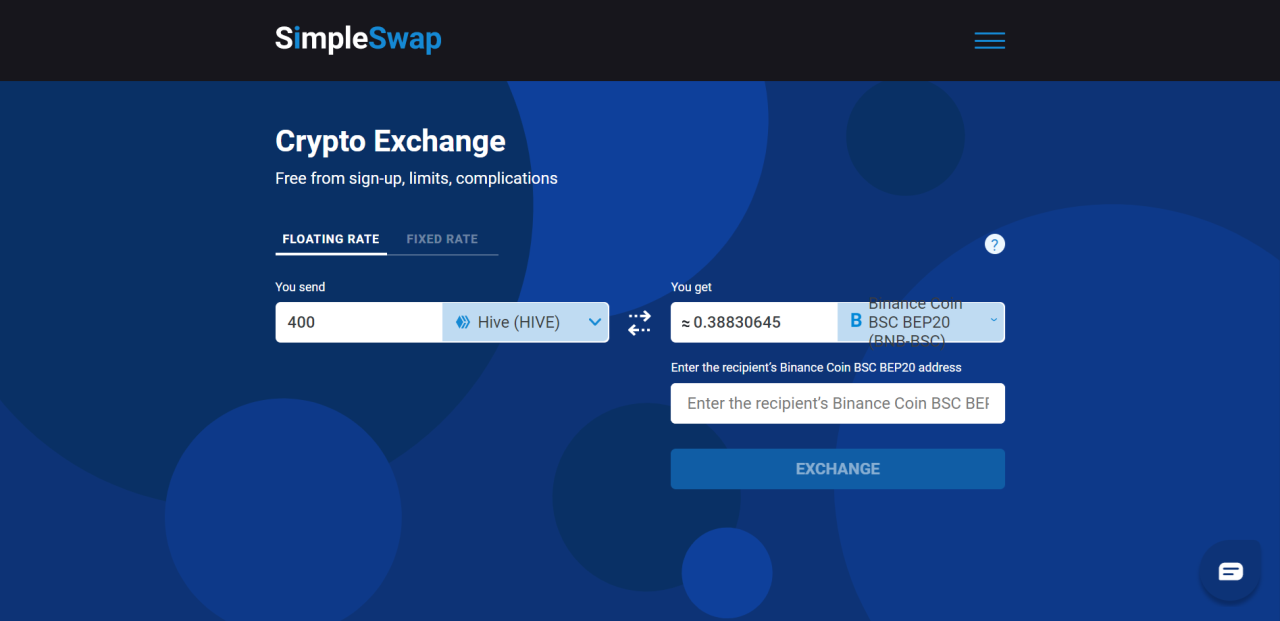Click the SimpleSwap logo
1280x621 pixels.
(x=358, y=40)
